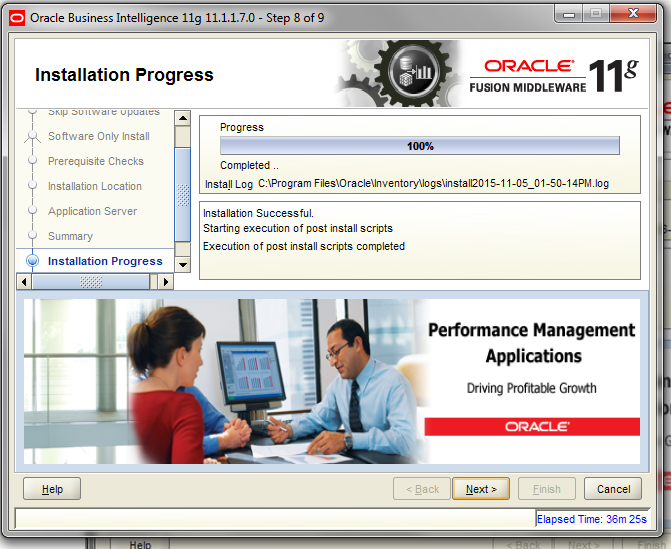
Task: Click the Installation Progress step bullet icon
Action: tap(32, 261)
